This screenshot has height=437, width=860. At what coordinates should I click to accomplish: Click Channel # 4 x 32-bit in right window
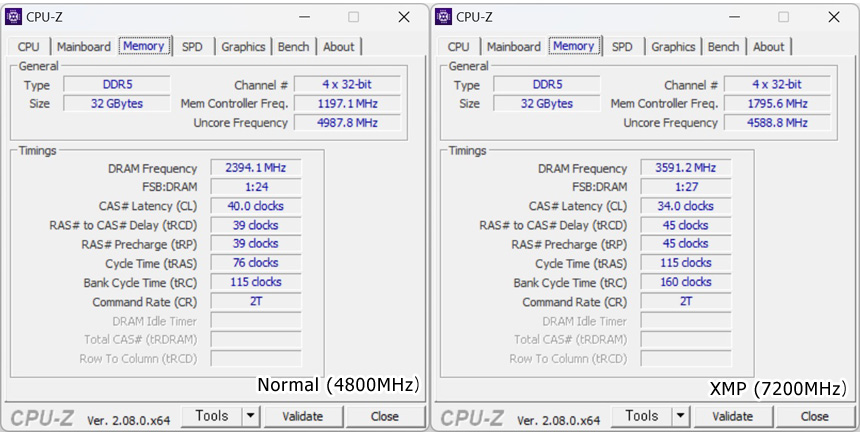[778, 84]
